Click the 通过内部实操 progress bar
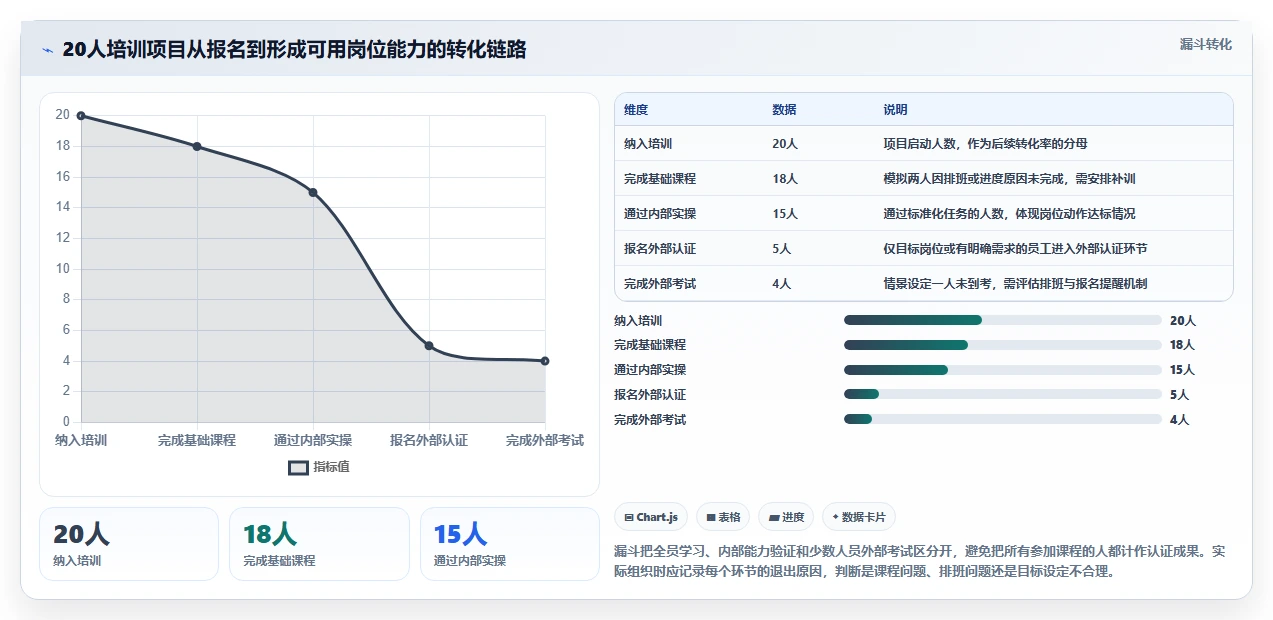 coord(1002,370)
